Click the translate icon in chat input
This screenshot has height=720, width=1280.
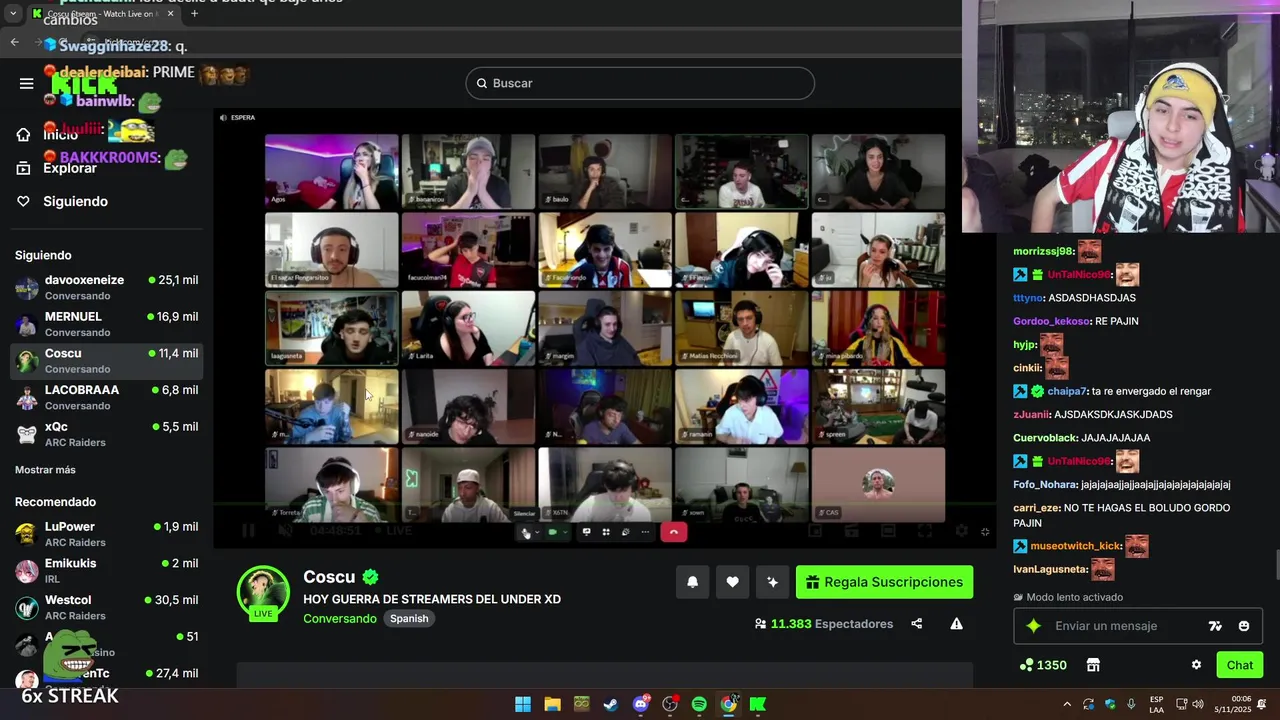tap(1215, 626)
